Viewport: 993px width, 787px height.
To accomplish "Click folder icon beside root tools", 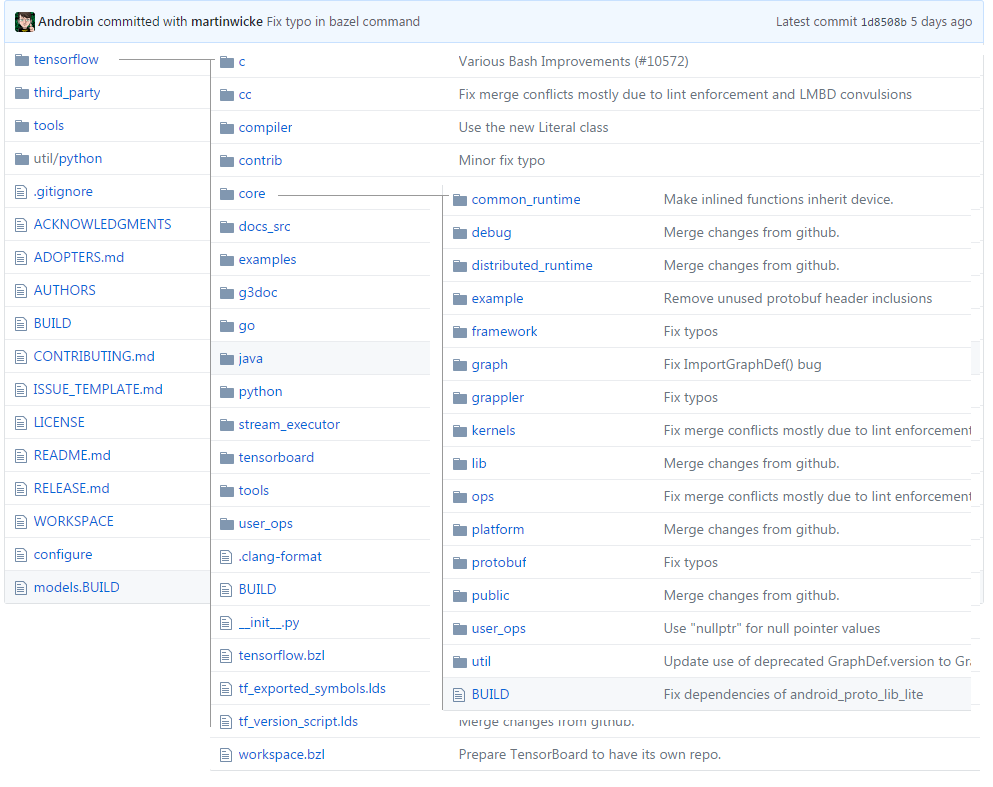I will click(22, 125).
